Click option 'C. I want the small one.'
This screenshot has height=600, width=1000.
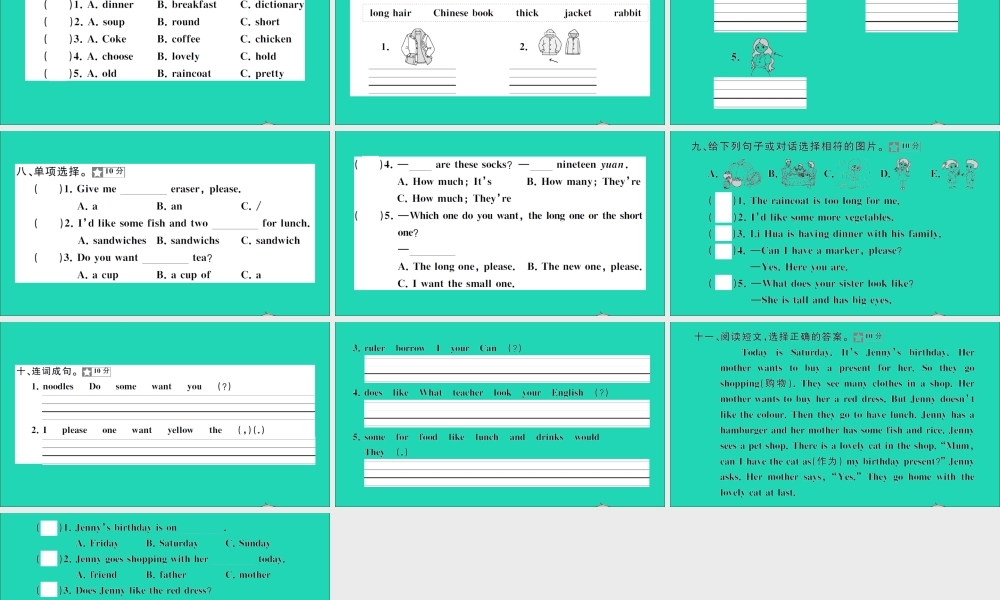point(455,284)
